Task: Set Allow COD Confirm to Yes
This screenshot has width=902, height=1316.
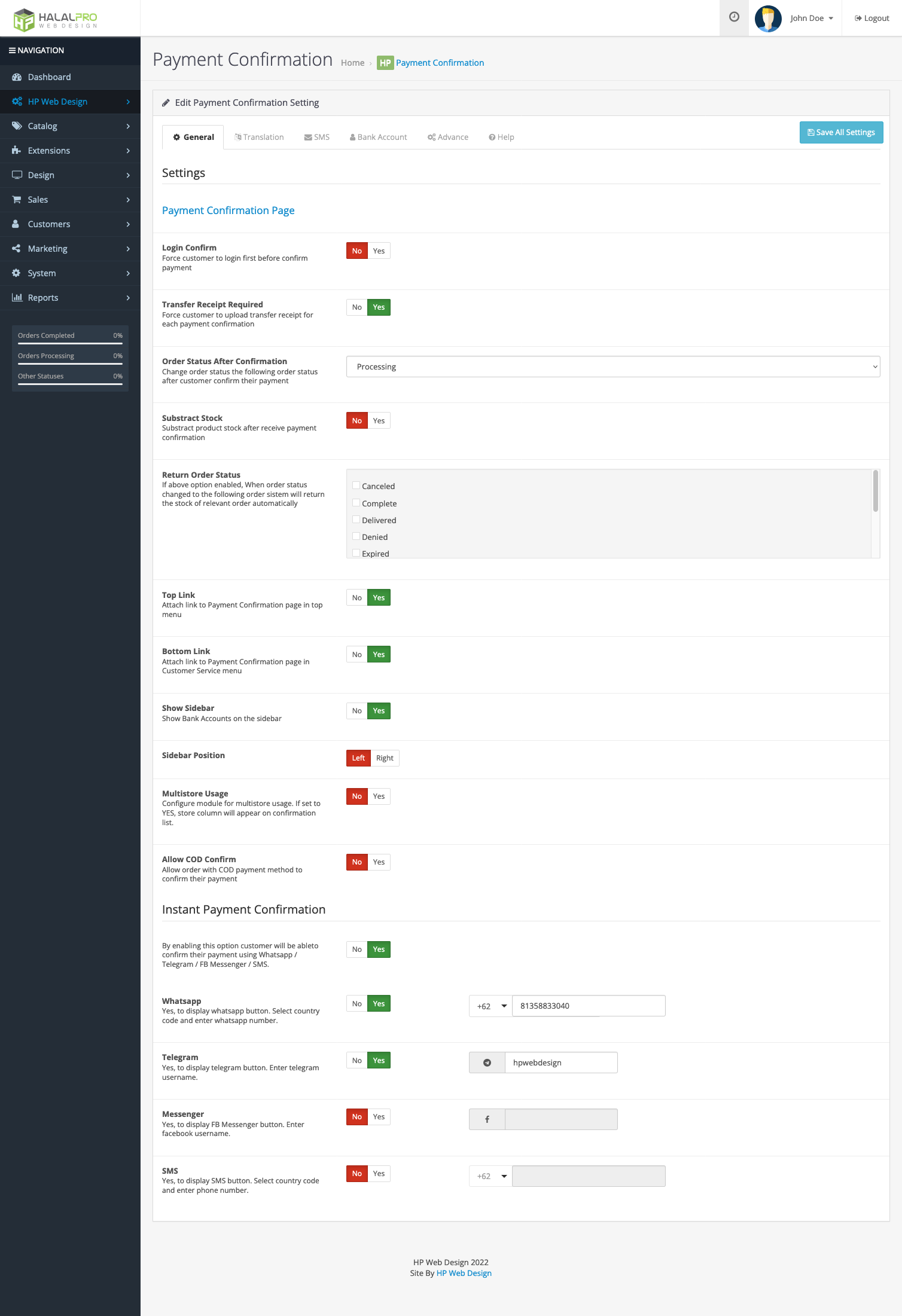Action: 379,862
